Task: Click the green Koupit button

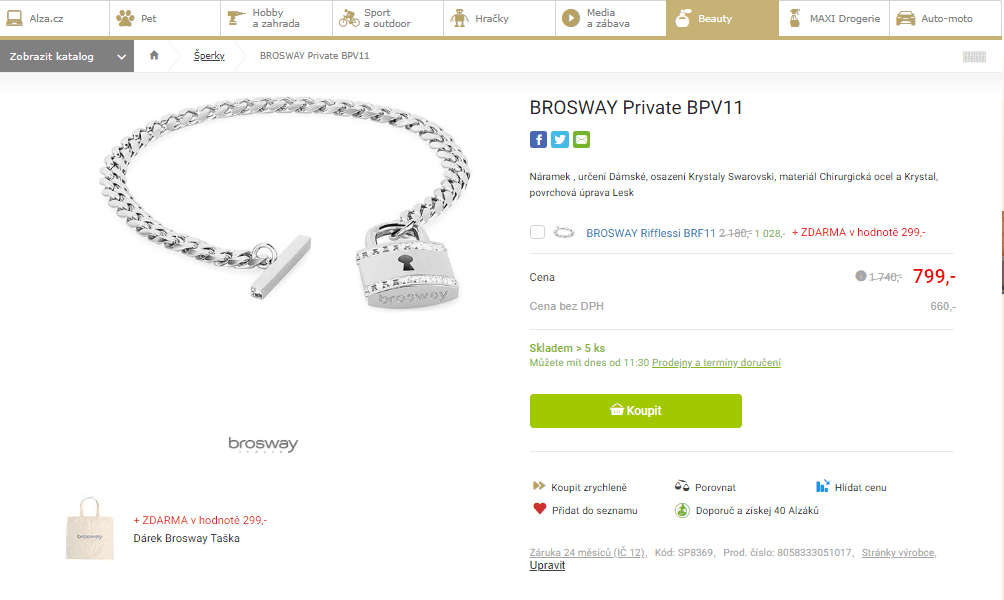Action: (x=635, y=410)
